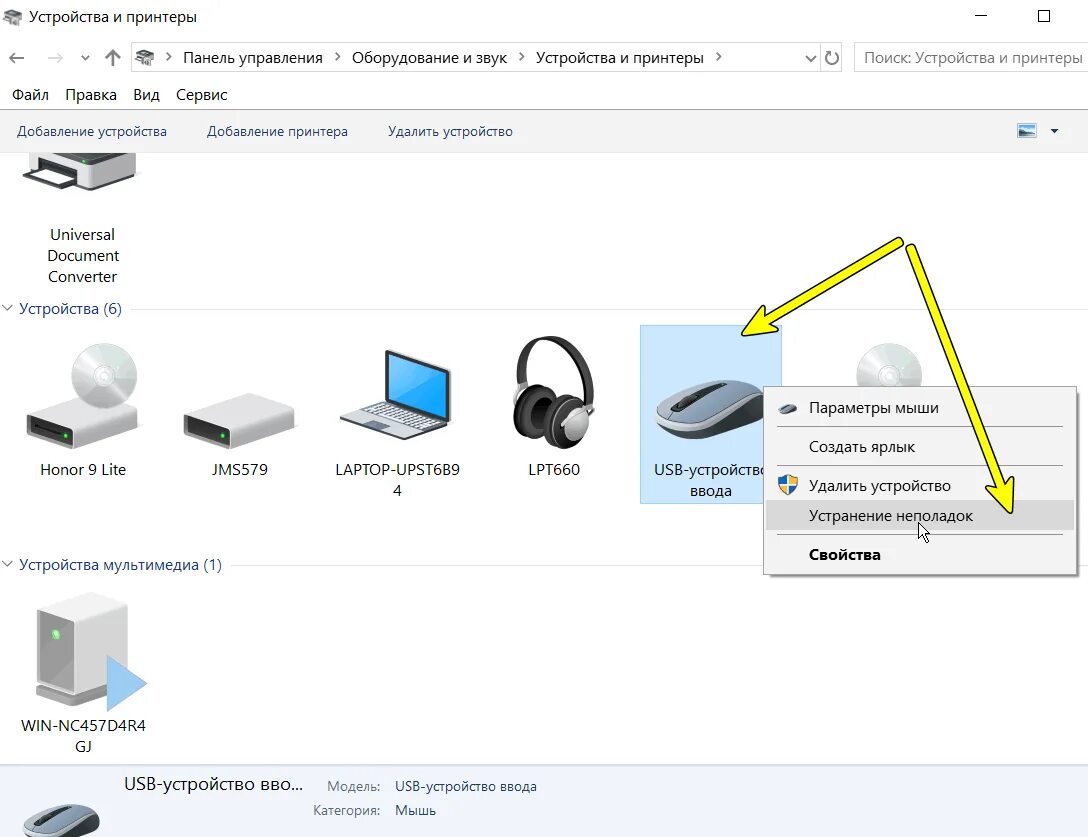Click the Universal Document Converter label

pos(83,255)
